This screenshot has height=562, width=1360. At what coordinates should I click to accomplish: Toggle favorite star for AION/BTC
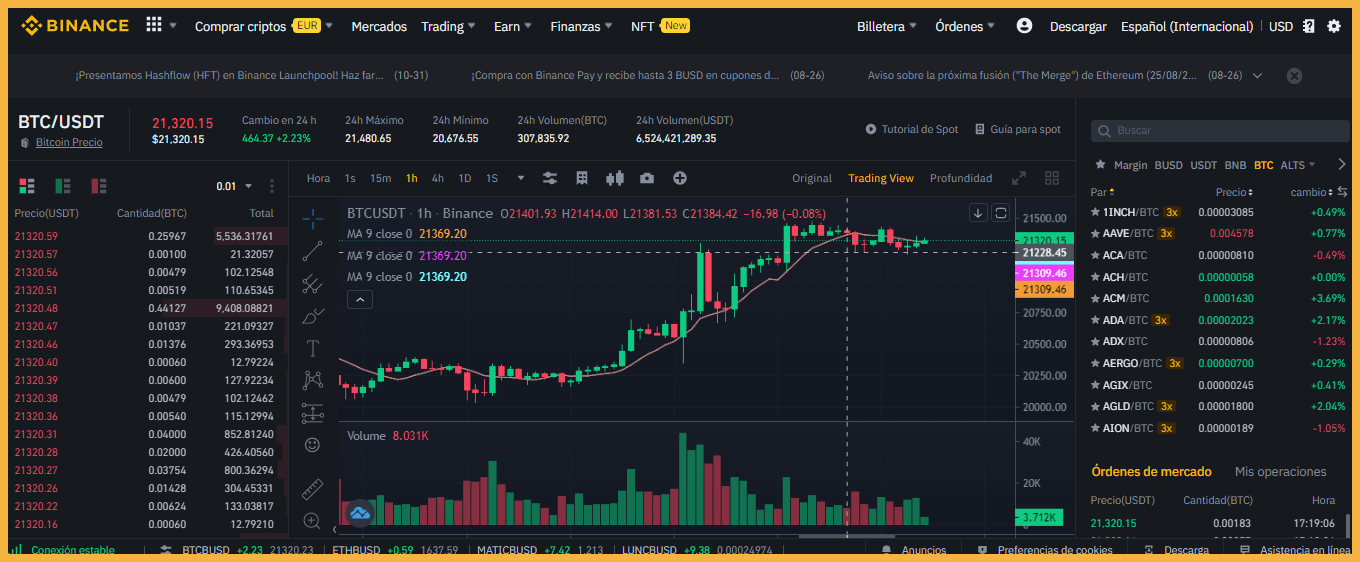(1095, 428)
